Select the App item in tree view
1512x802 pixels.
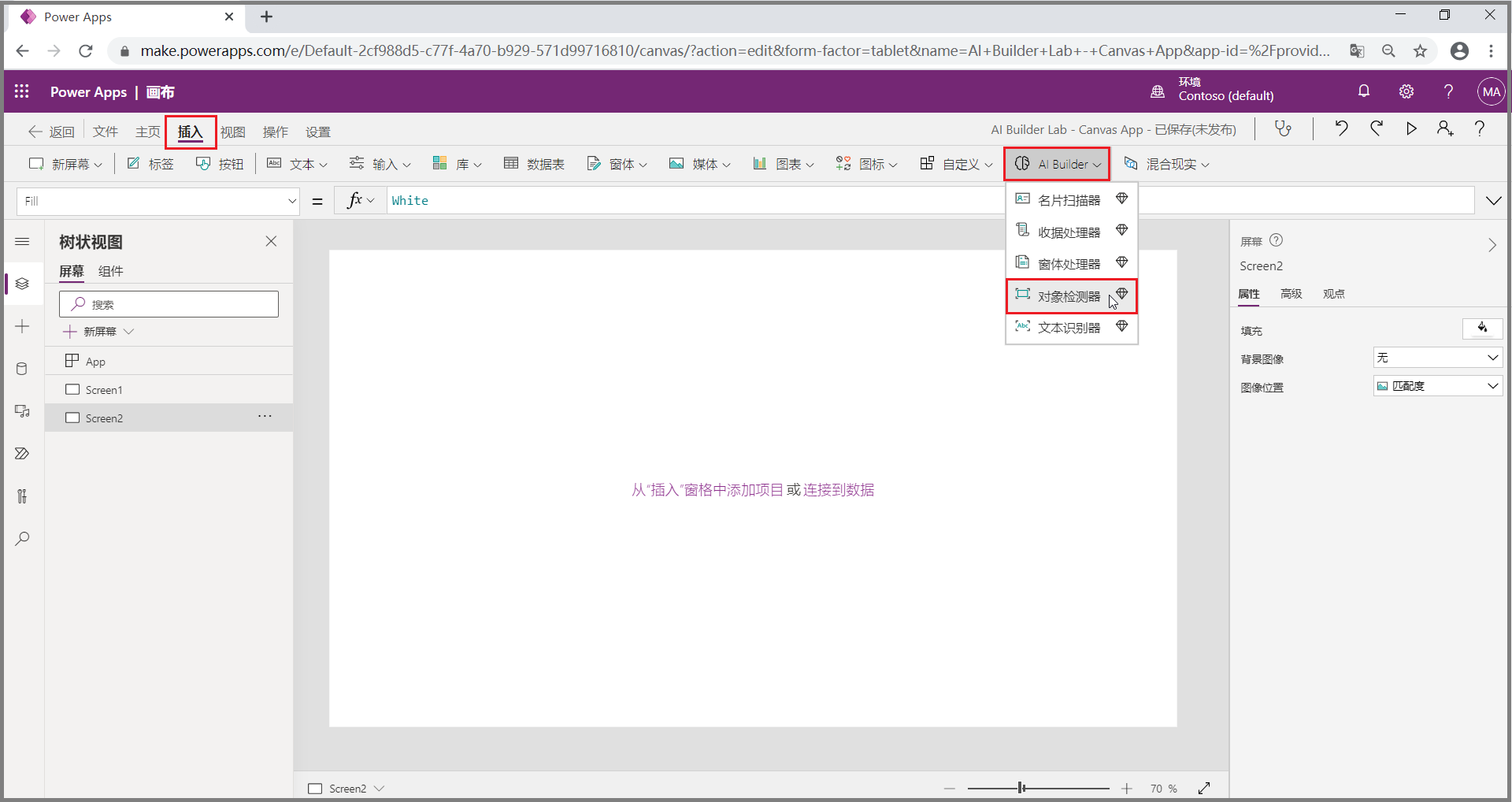[169, 361]
